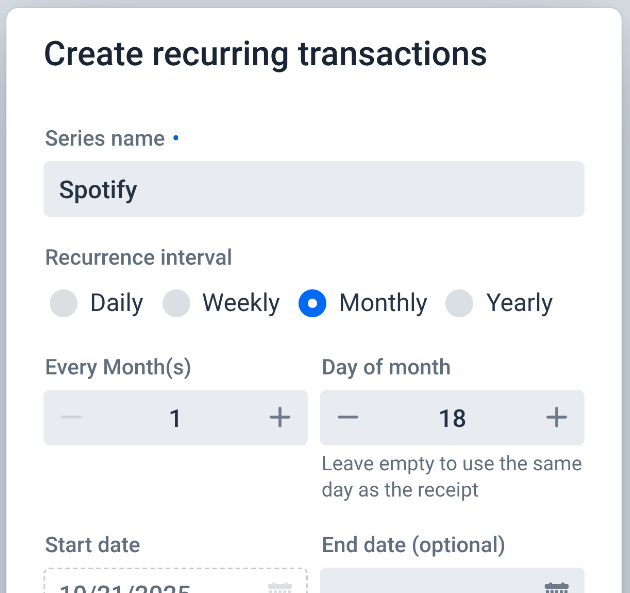Select the Monthly radio button
Screen dimensions: 630x593
point(313,303)
